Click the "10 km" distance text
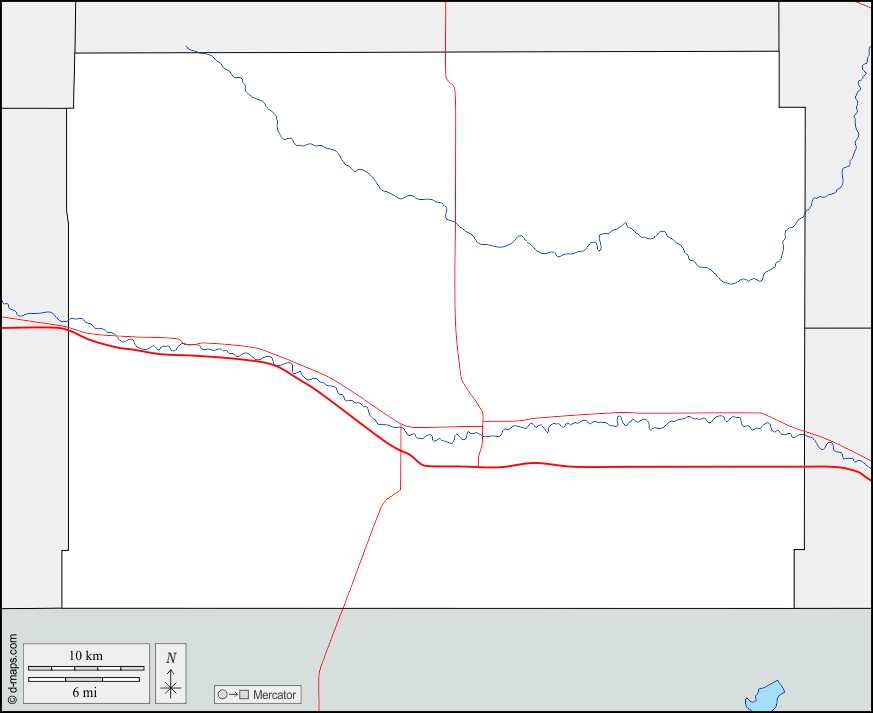Image resolution: width=873 pixels, height=713 pixels. tap(85, 655)
